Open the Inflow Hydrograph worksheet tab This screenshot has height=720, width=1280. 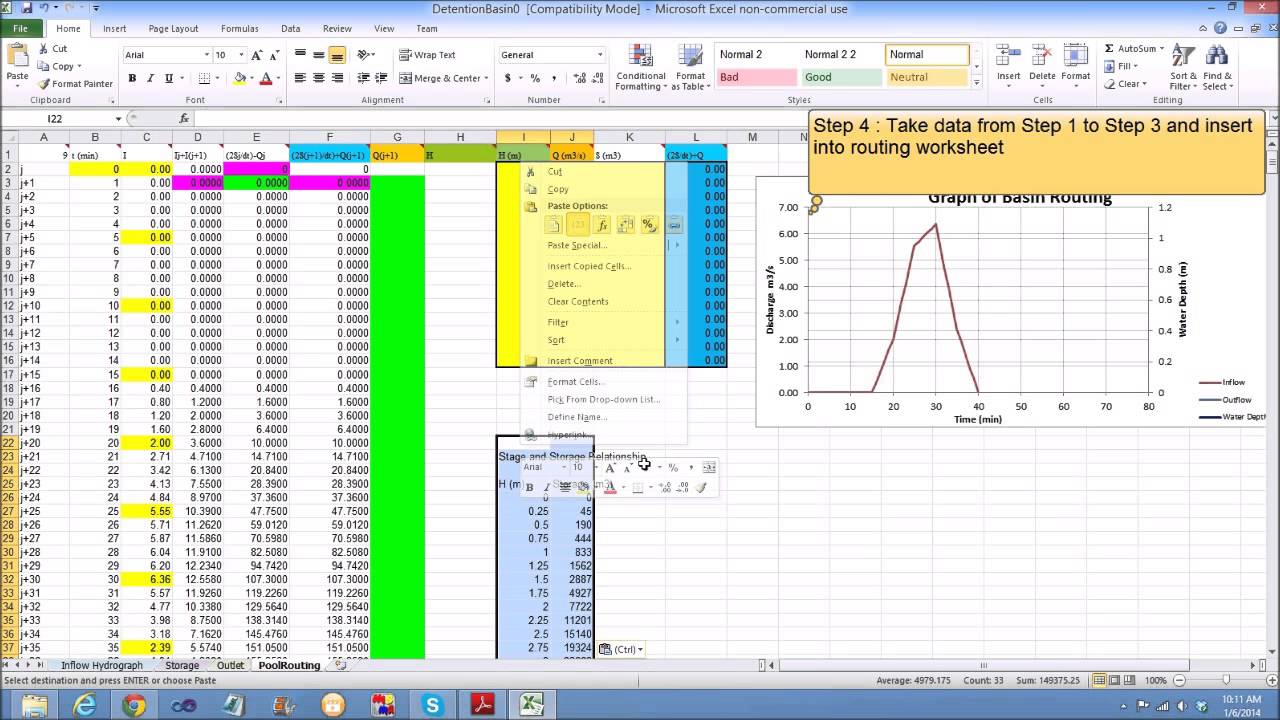(102, 665)
